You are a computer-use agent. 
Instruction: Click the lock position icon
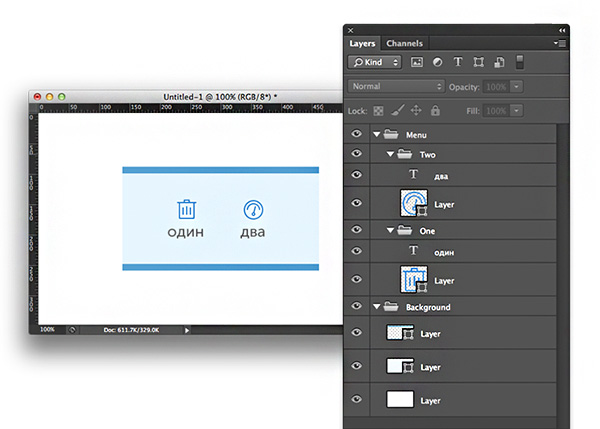[x=416, y=110]
